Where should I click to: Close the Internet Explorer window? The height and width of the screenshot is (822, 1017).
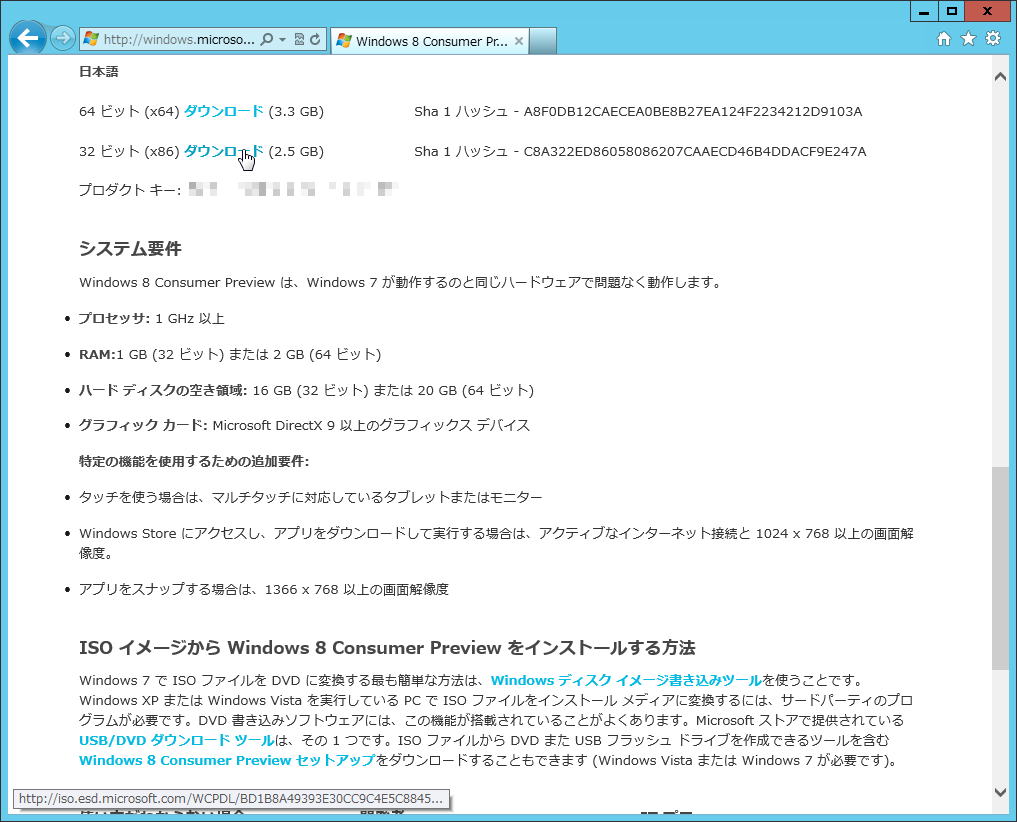[x=987, y=11]
